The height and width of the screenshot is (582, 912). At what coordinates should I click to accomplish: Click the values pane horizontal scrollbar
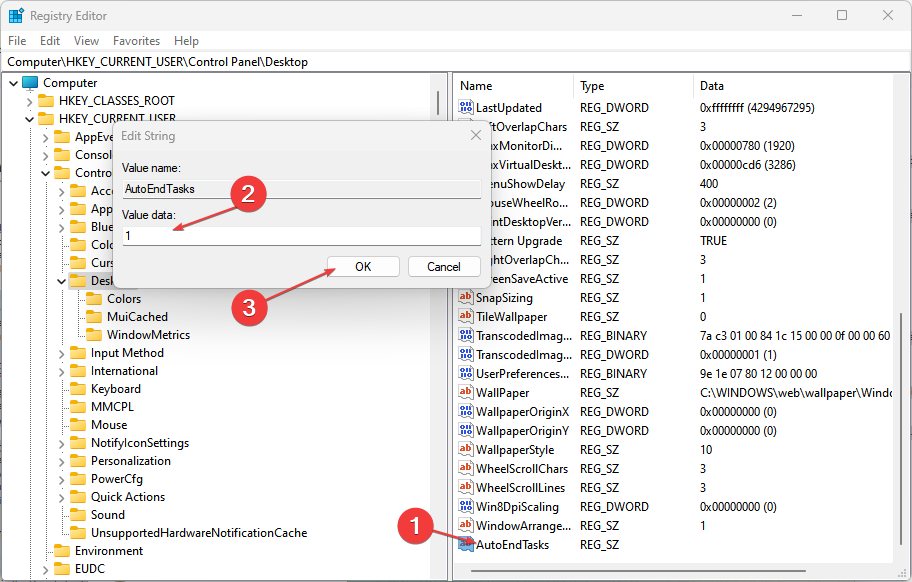click(638, 571)
